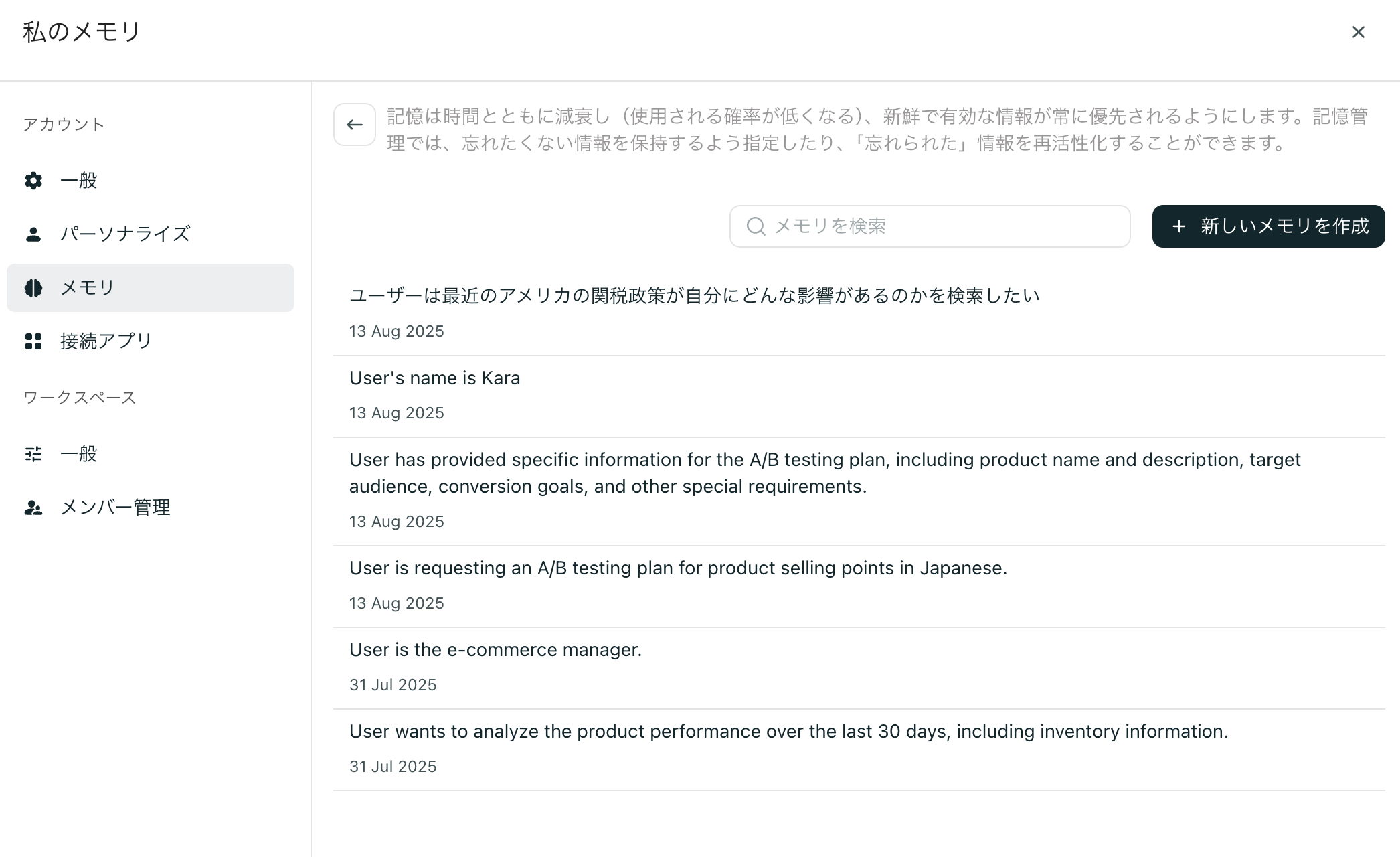Create a new memory with 新しいメモリを作成
This screenshot has height=857, width=1400.
coord(1268,226)
